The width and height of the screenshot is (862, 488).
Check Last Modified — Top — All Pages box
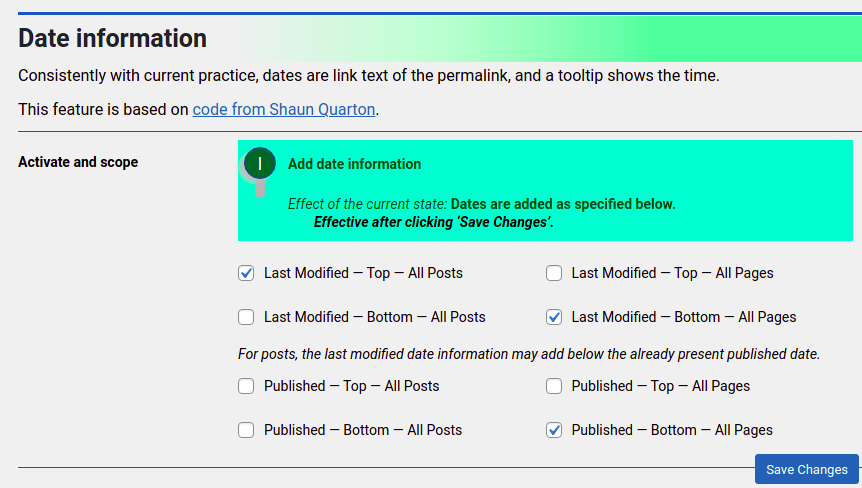[x=554, y=273]
